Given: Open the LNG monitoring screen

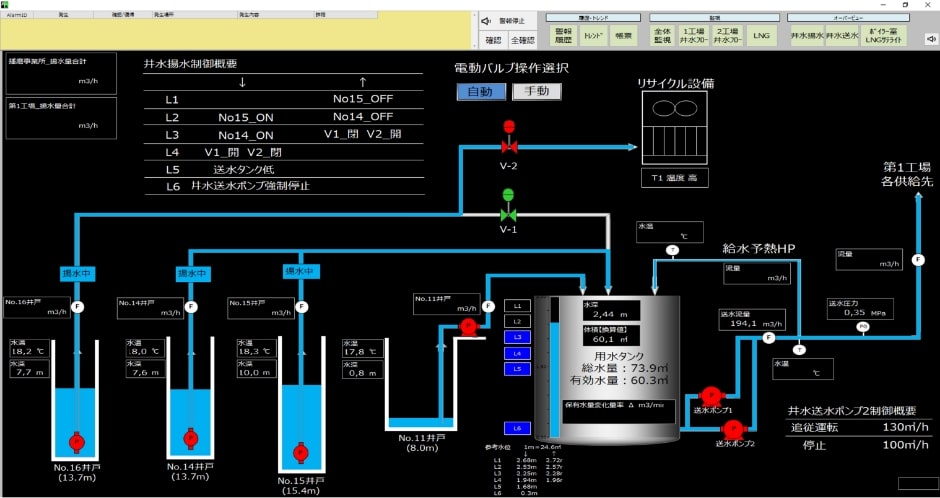Looking at the screenshot, I should [x=761, y=35].
